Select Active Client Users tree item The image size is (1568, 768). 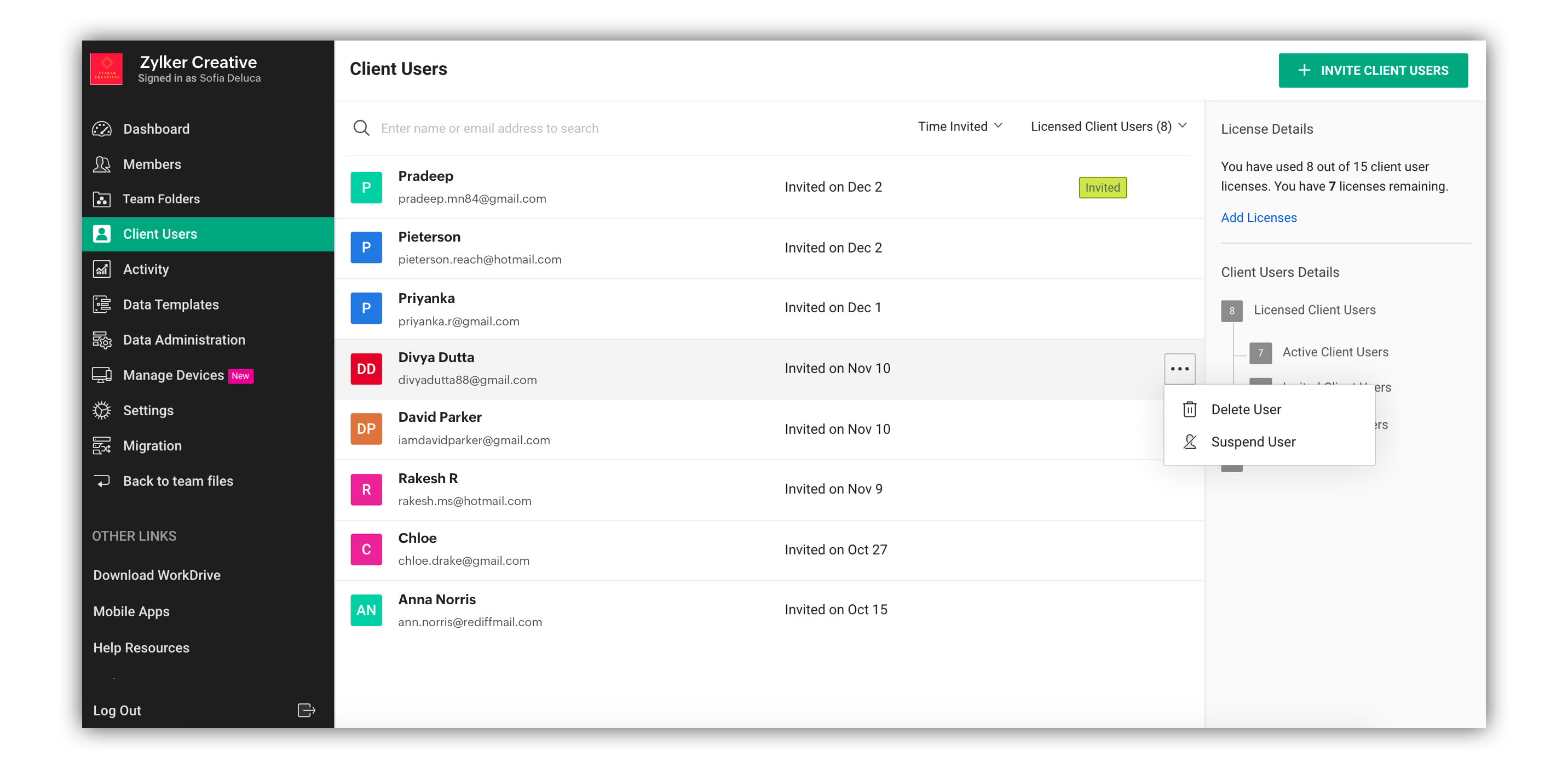tap(1335, 352)
